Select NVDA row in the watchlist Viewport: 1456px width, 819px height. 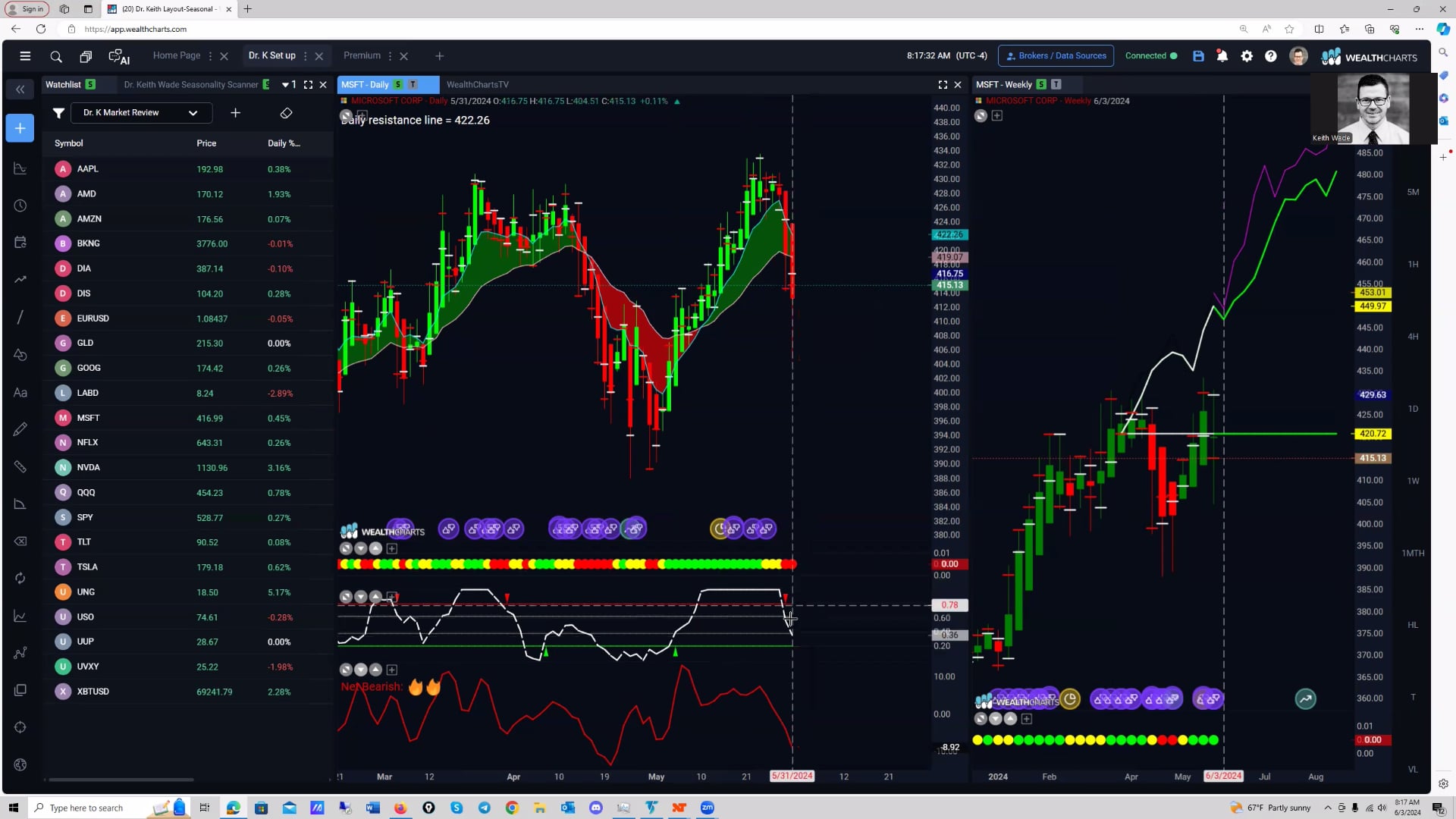click(x=188, y=468)
